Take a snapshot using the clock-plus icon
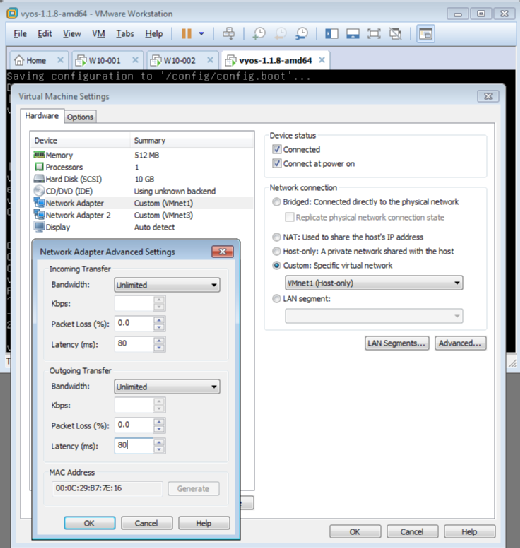The height and width of the screenshot is (548, 520). [x=259, y=34]
